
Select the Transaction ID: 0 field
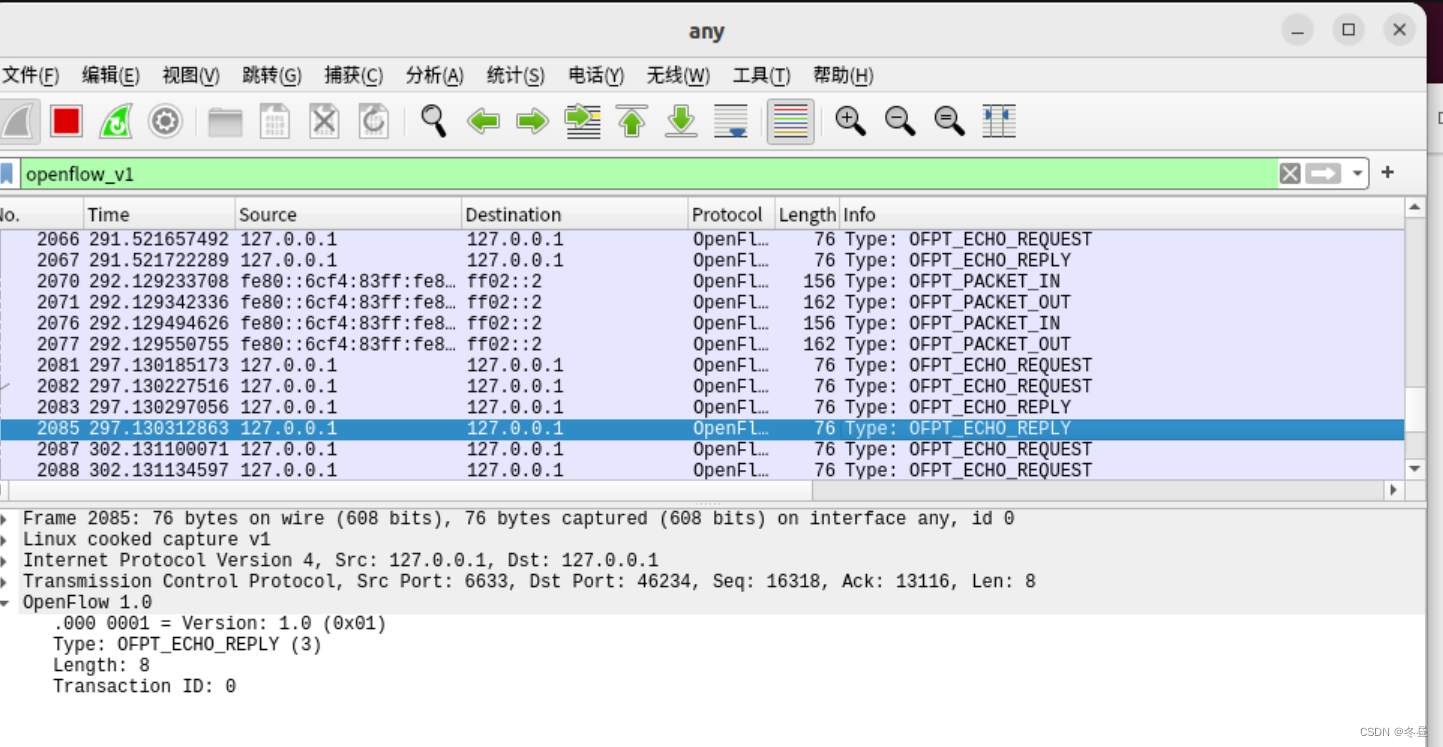pyautogui.click(x=144, y=687)
